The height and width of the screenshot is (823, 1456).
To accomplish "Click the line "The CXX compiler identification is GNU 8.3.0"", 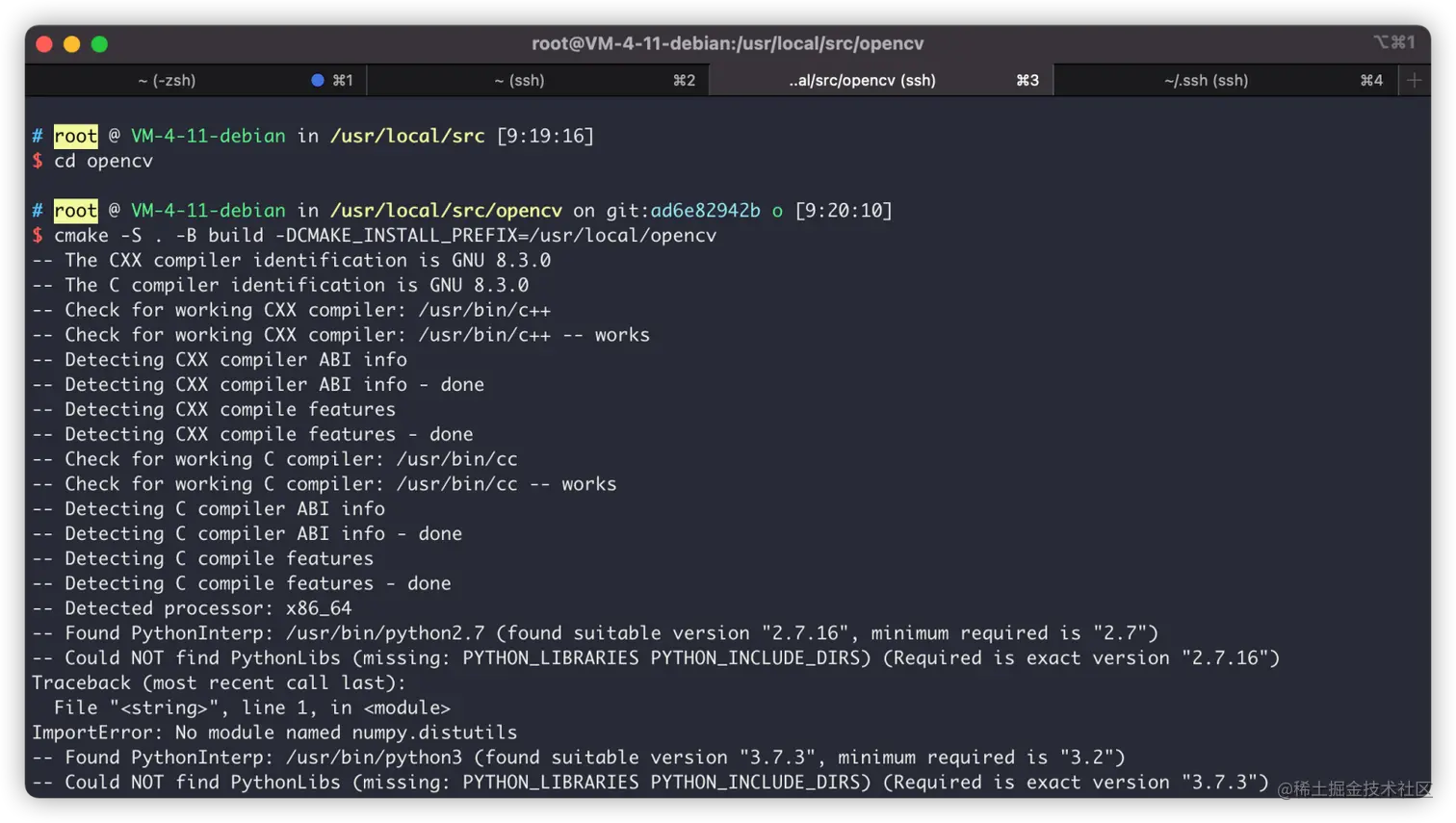I will pos(292,261).
